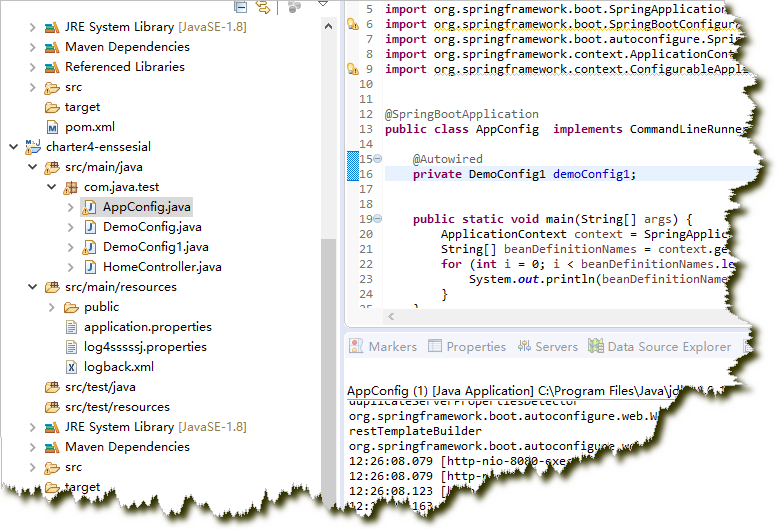Image resolution: width=778 pixels, height=529 pixels.
Task: Click 'restTemplateBuilder' in the console output
Action: click(415, 431)
